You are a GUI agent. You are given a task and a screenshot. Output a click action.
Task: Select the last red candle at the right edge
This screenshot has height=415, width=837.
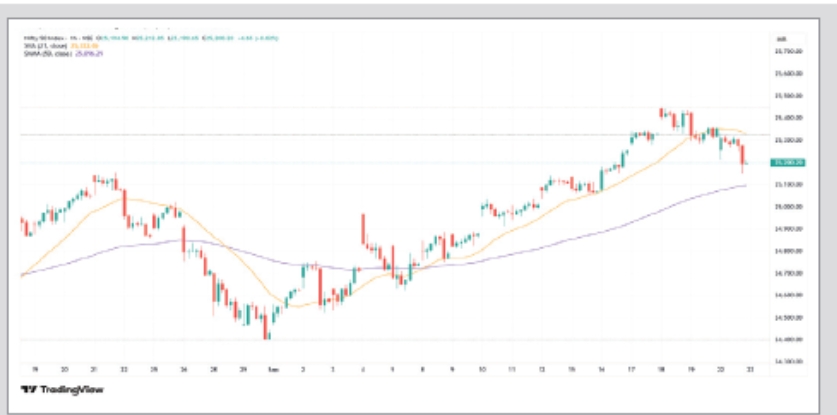pyautogui.click(x=742, y=155)
